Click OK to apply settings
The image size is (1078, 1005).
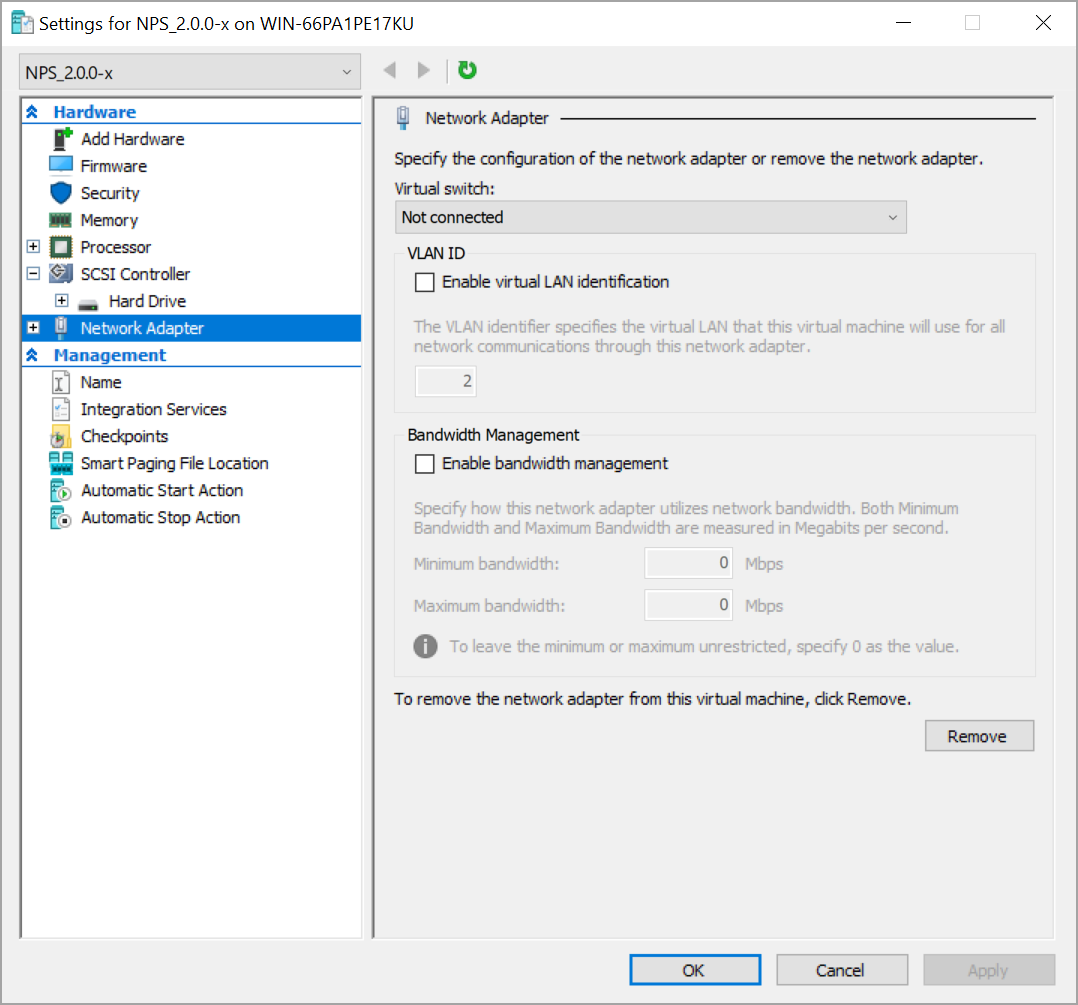coord(694,969)
